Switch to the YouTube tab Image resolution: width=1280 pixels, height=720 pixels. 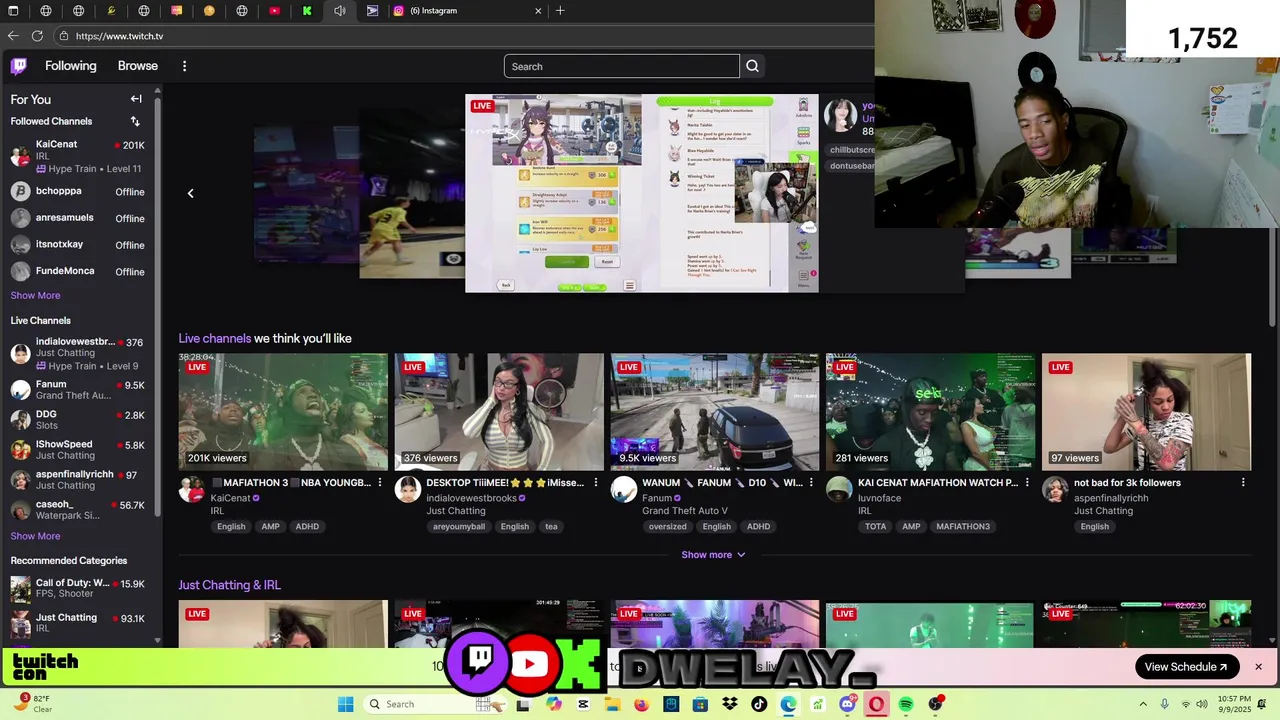pos(274,11)
